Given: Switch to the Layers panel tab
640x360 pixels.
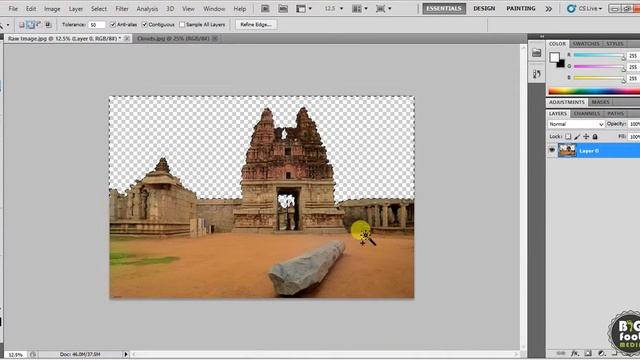Looking at the screenshot, I should point(558,113).
